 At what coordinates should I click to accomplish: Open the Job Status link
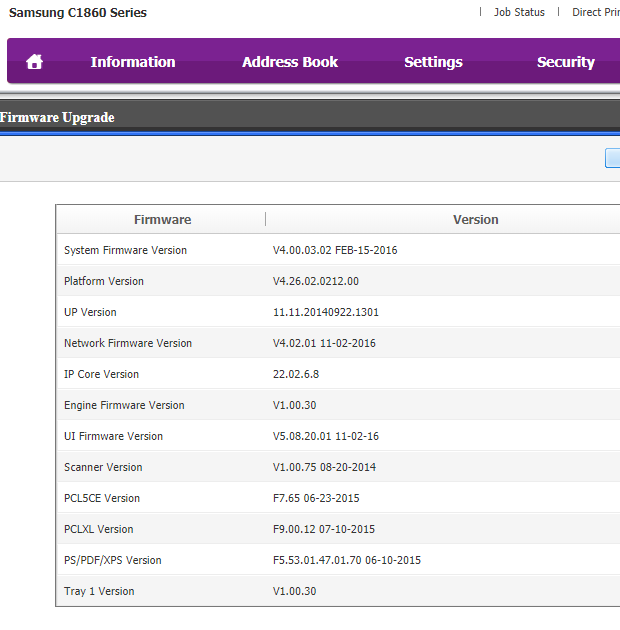click(519, 12)
